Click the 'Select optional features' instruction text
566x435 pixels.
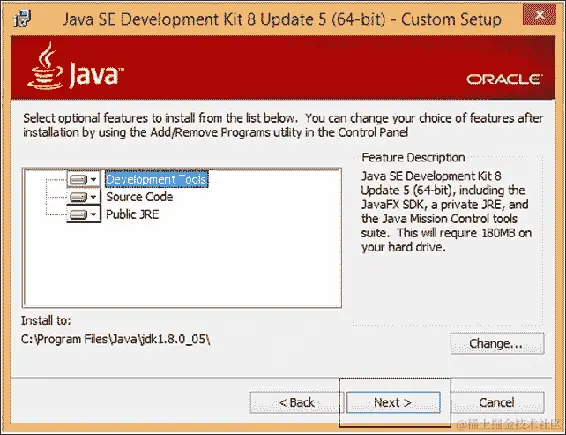[283, 125]
